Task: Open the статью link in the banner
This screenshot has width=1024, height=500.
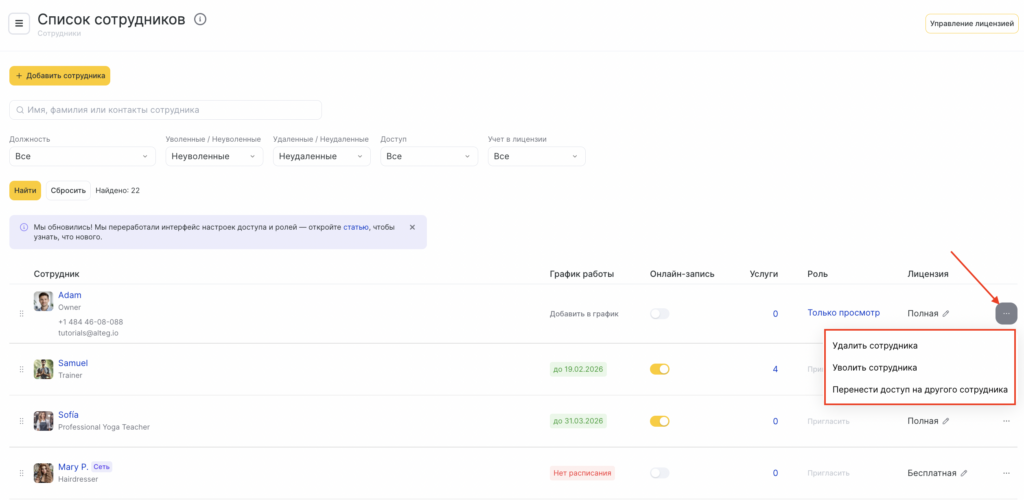Action: click(355, 228)
